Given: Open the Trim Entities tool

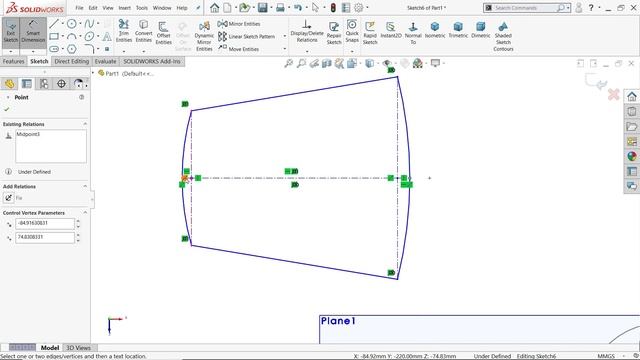Looking at the screenshot, I should click(124, 31).
